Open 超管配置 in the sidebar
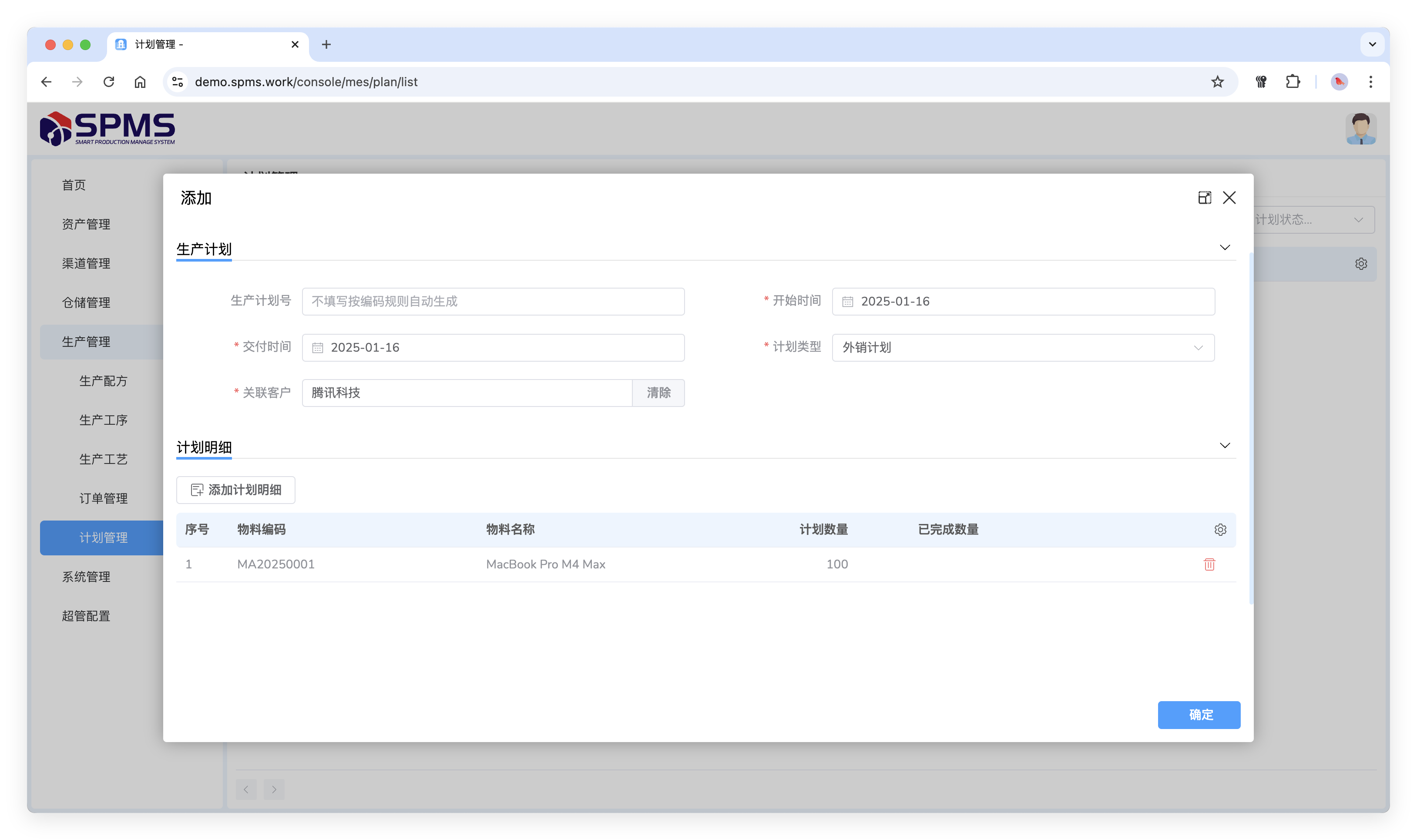Viewport: 1417px width, 840px height. pyautogui.click(x=86, y=616)
